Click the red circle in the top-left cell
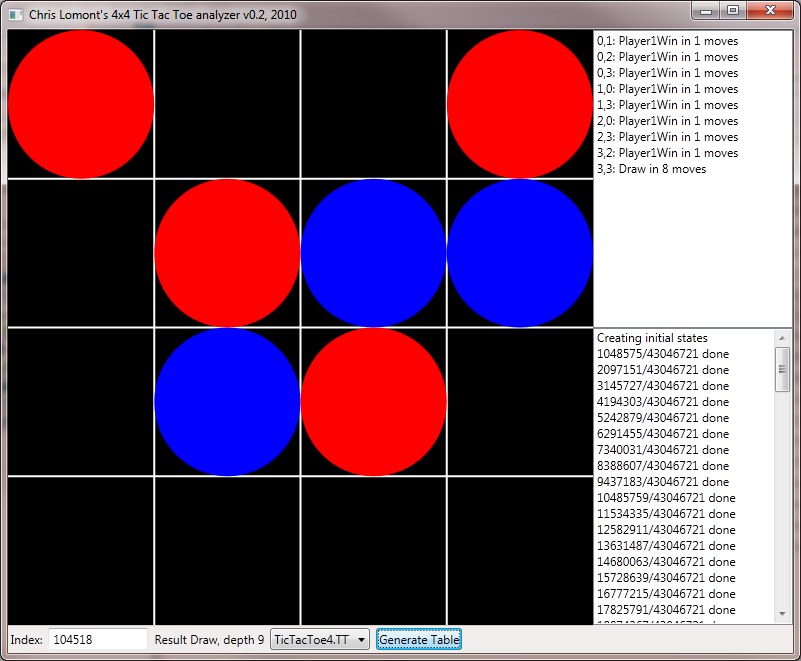The height and width of the screenshot is (661, 801). coord(80,104)
